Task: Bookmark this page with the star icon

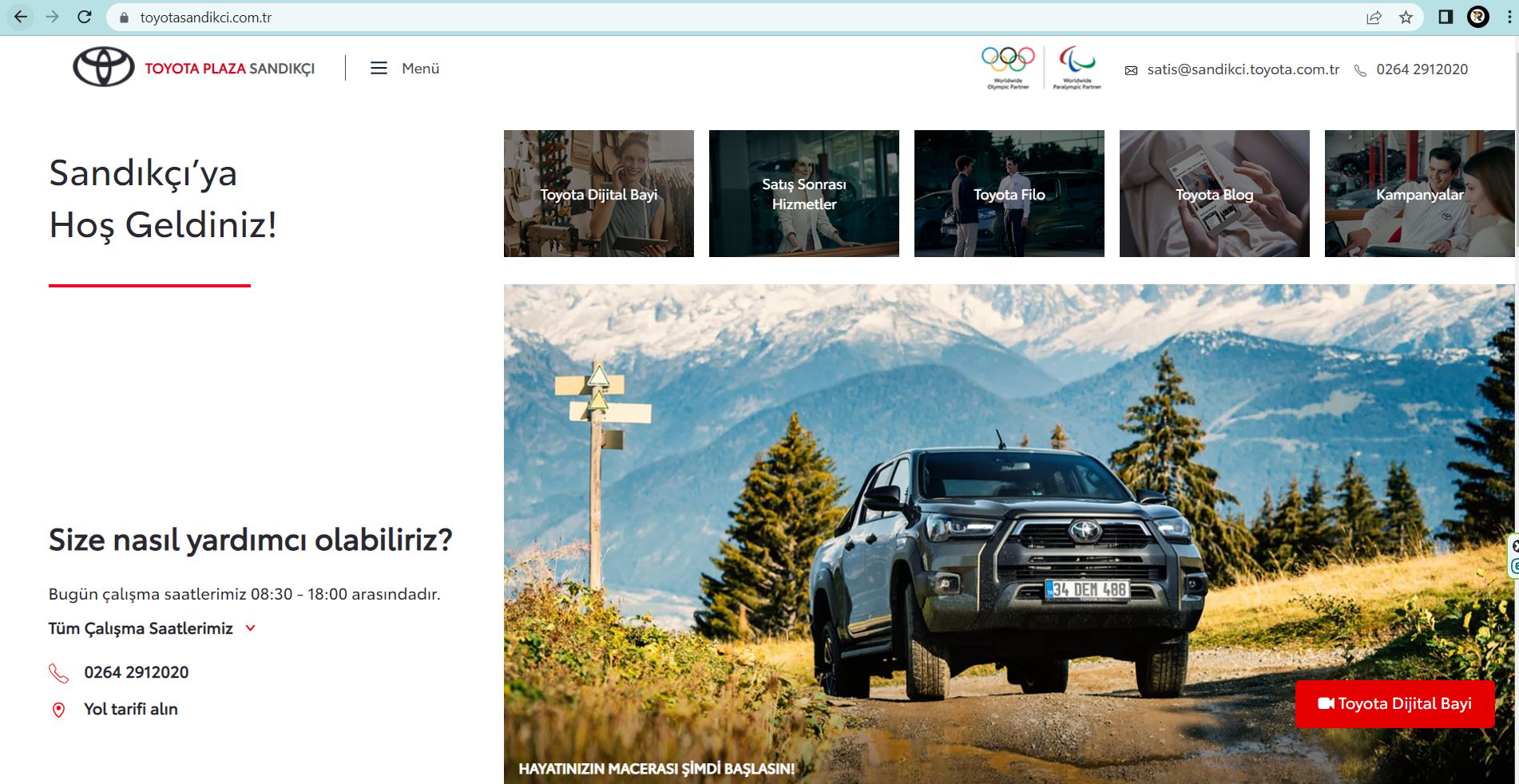Action: (x=1406, y=18)
